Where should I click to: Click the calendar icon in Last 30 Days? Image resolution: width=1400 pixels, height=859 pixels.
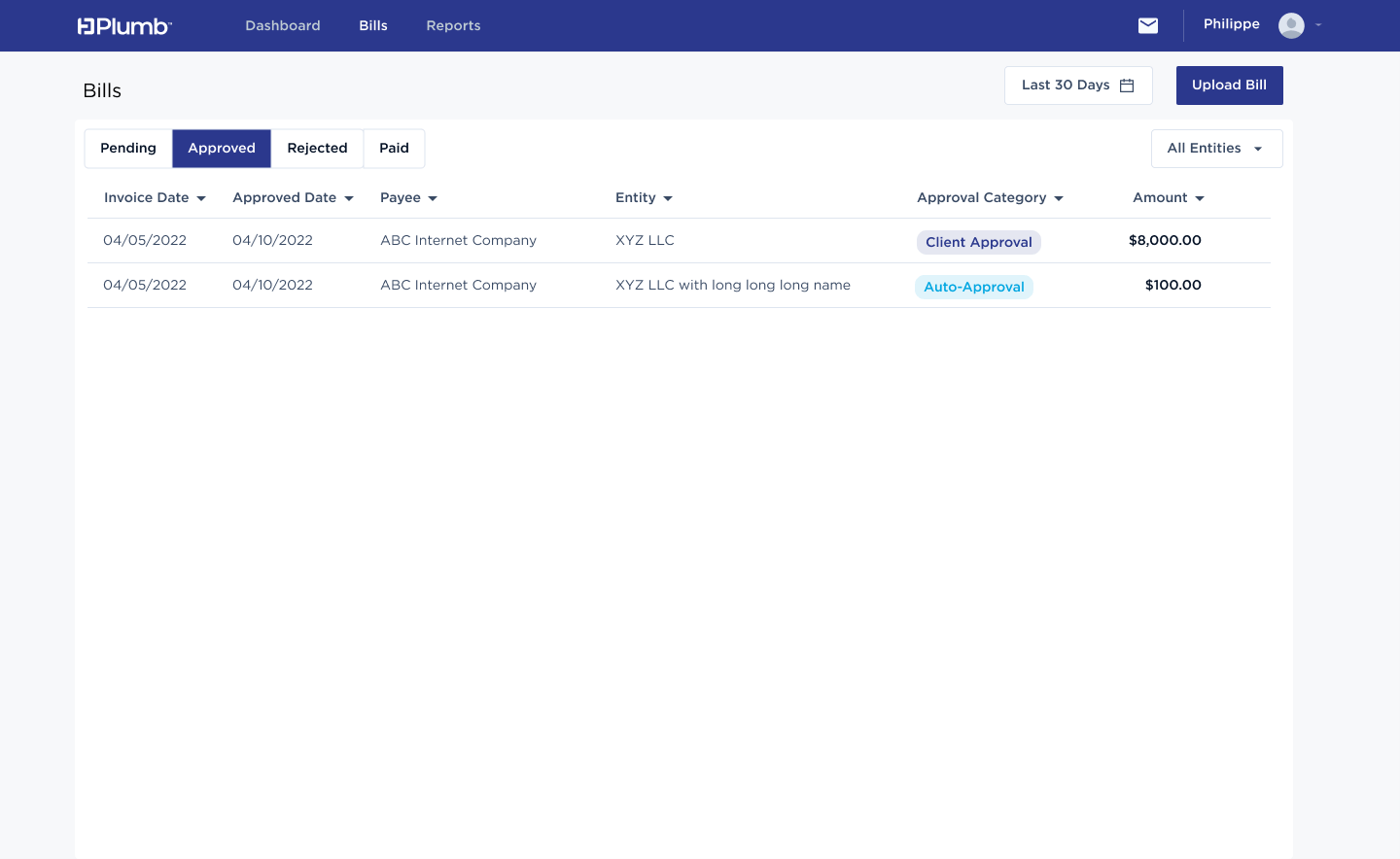(x=1127, y=86)
